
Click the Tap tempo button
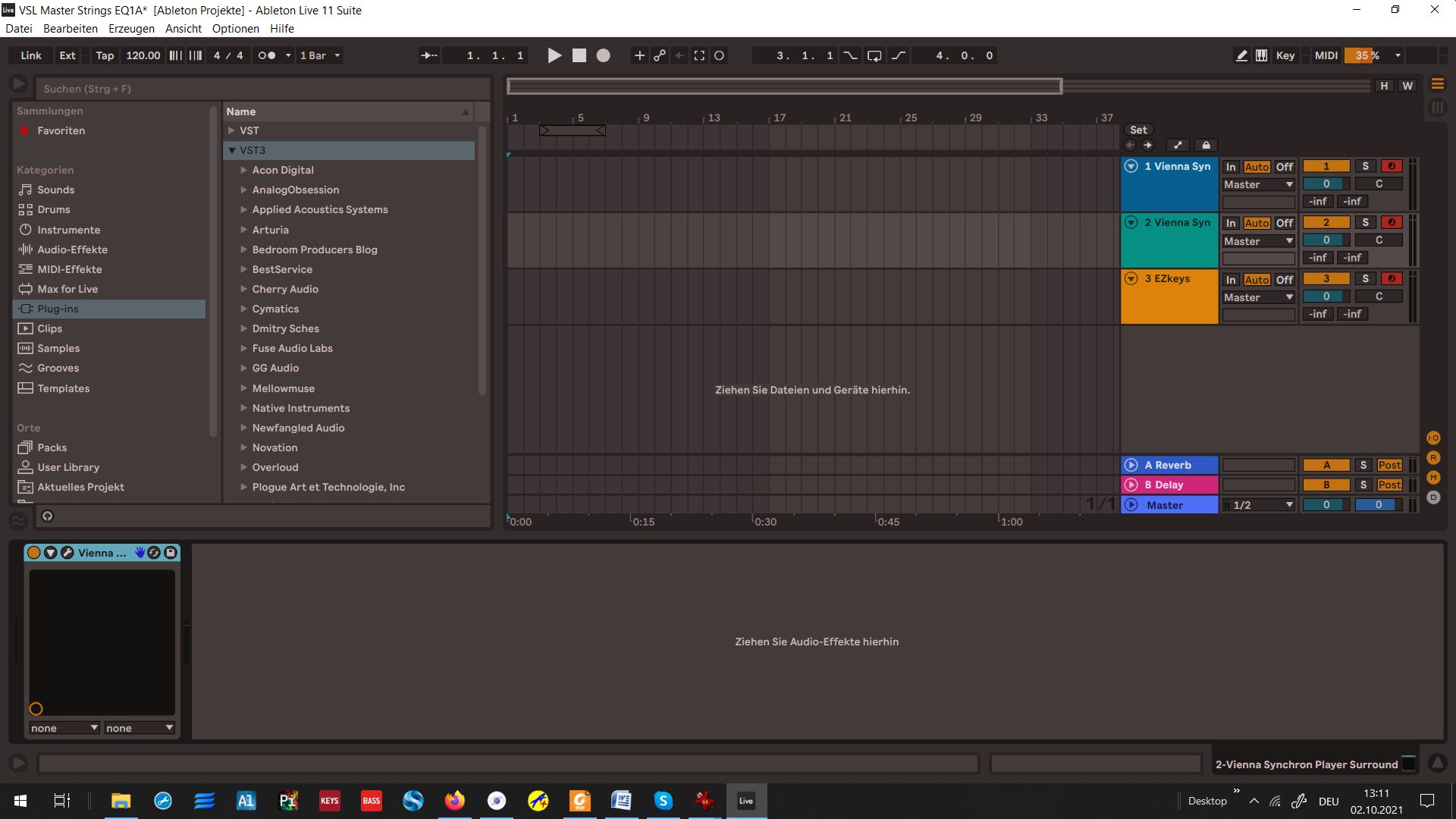click(x=105, y=55)
